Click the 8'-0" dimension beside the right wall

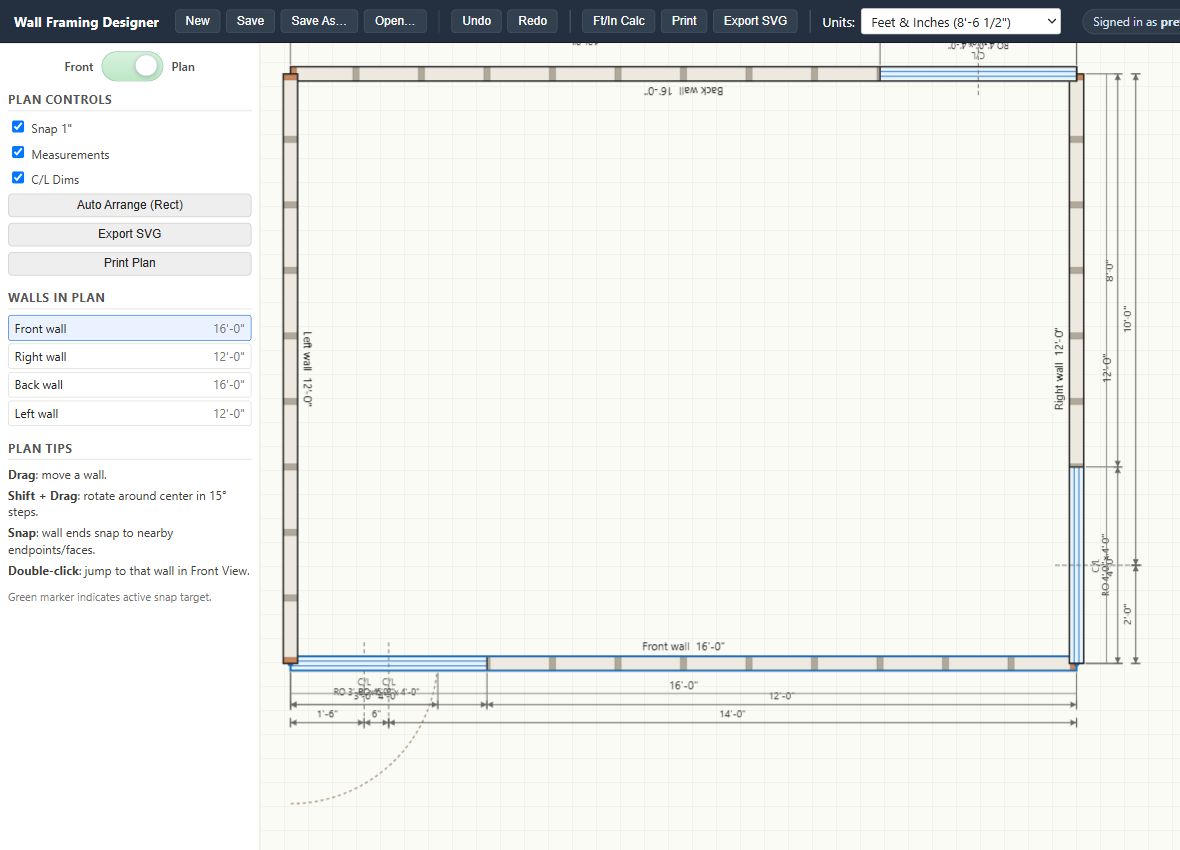1109,271
